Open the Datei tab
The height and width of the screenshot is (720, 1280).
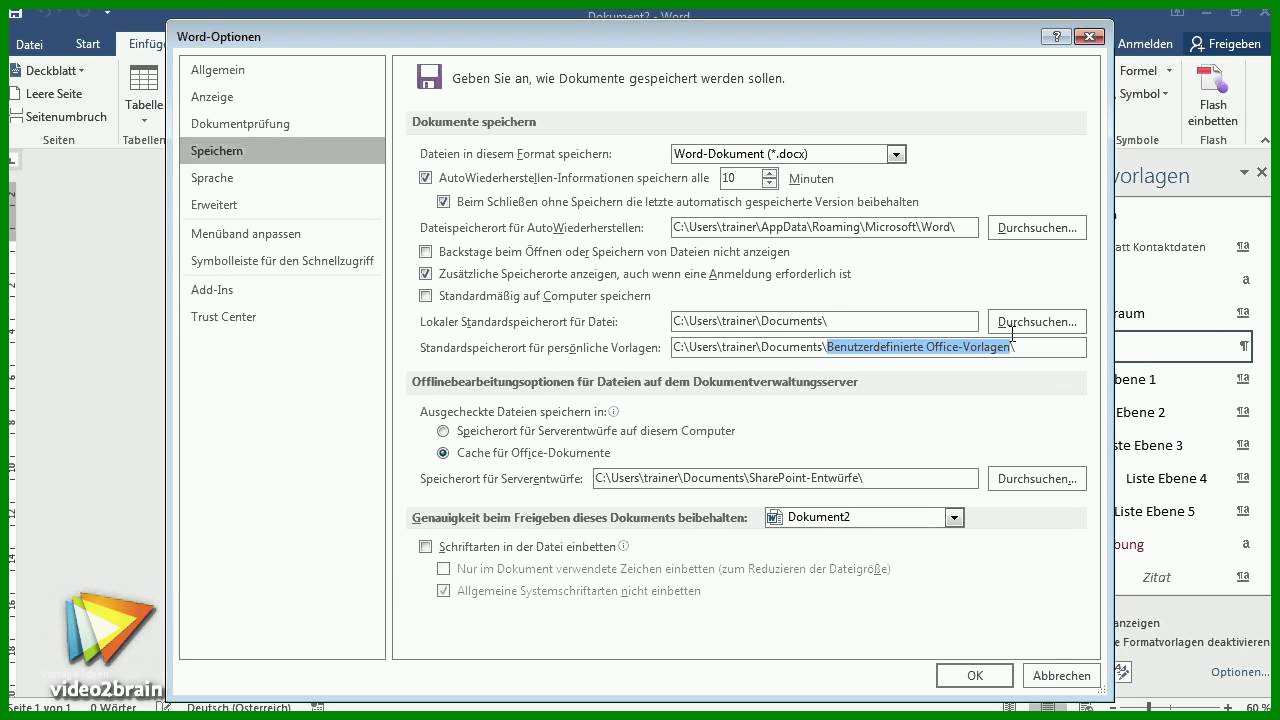click(29, 44)
